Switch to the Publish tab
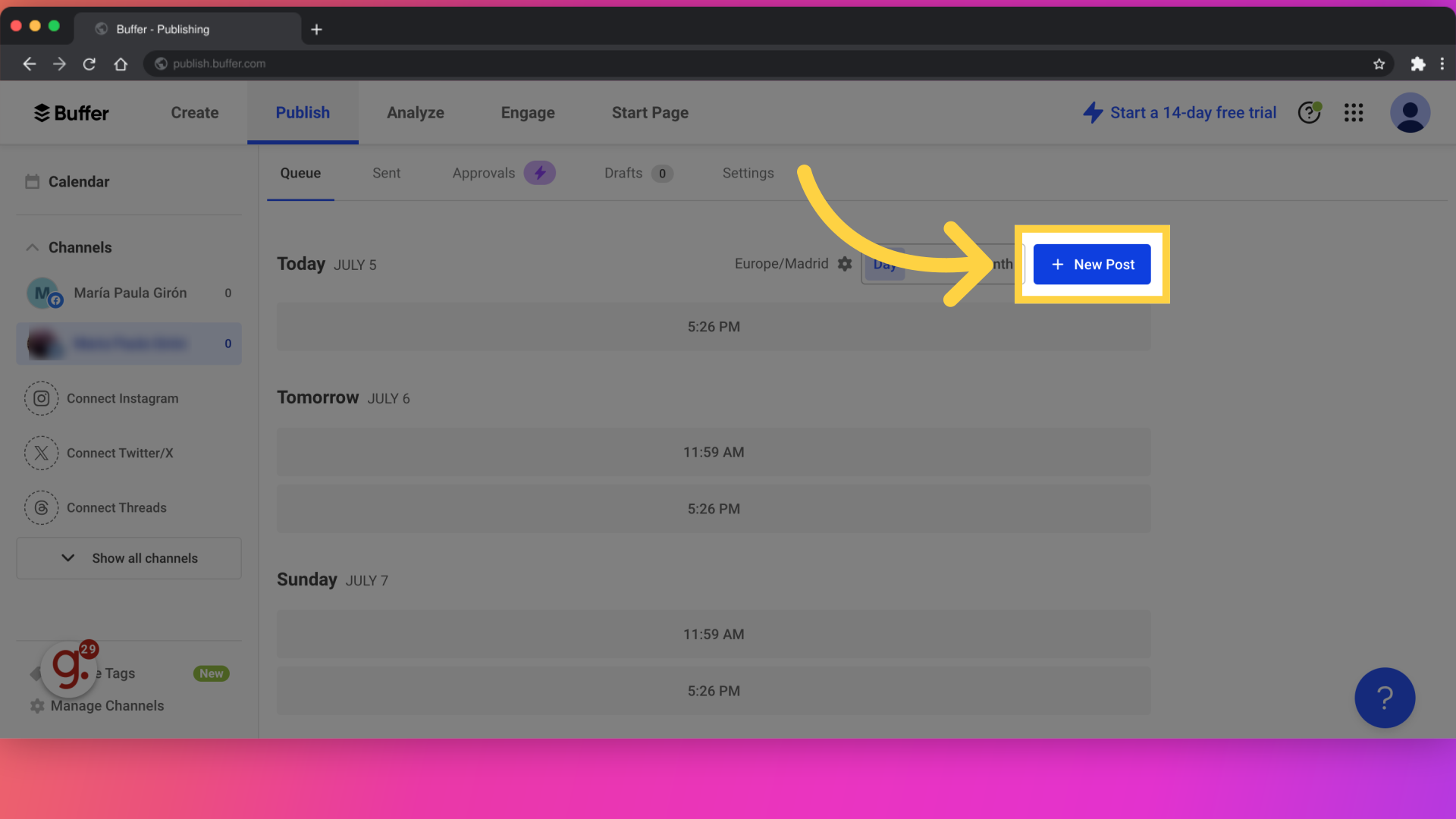 pos(303,113)
